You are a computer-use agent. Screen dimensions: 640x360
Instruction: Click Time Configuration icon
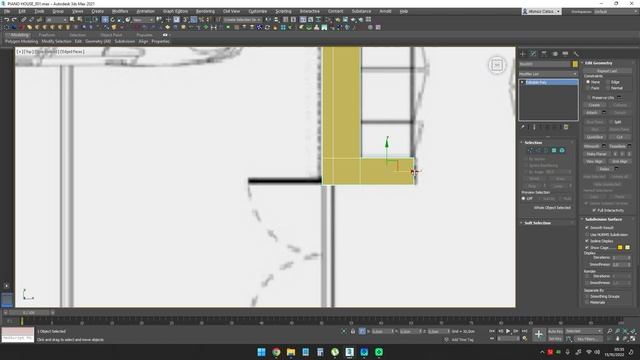click(x=525, y=338)
